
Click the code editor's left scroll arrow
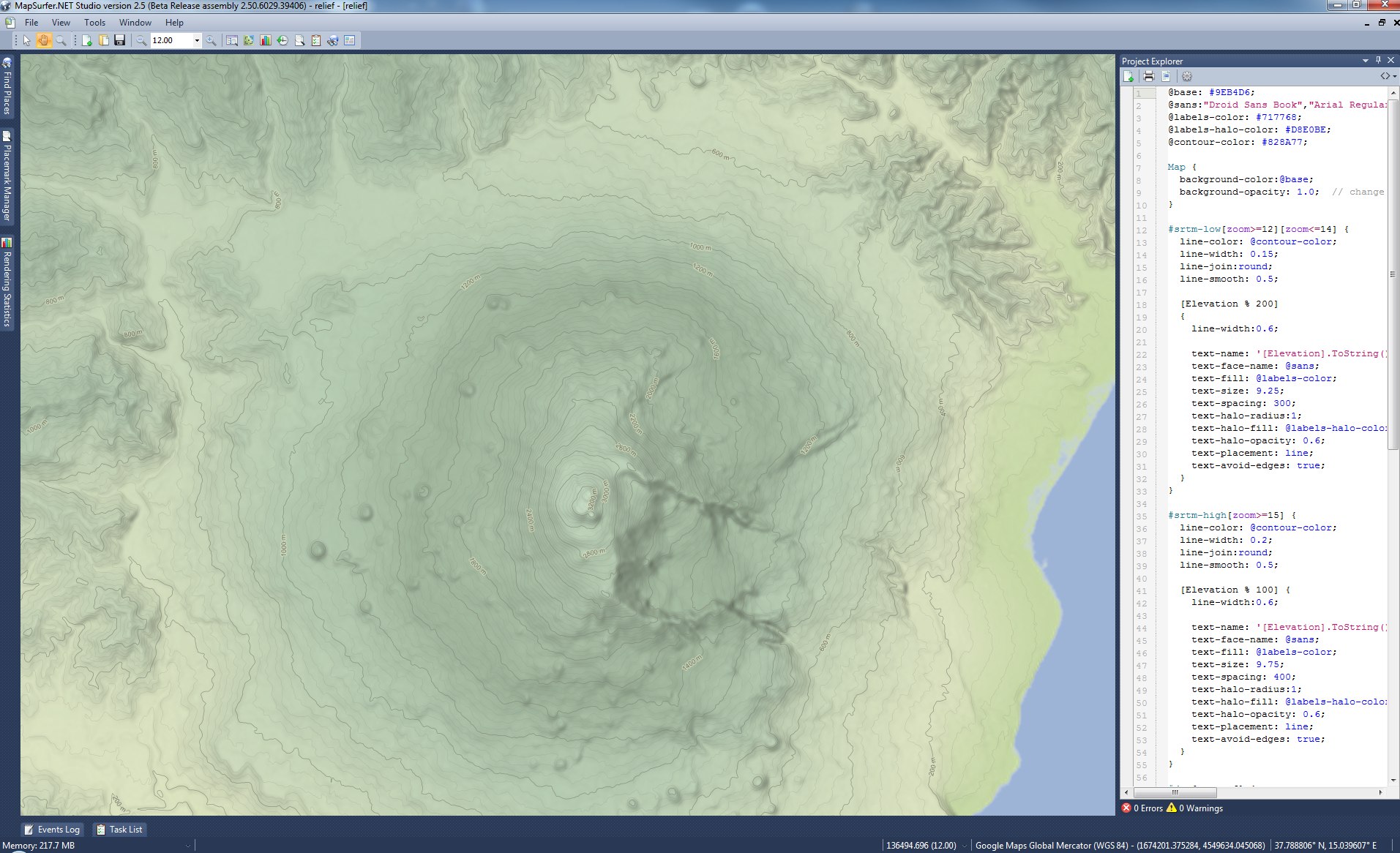click(1126, 792)
